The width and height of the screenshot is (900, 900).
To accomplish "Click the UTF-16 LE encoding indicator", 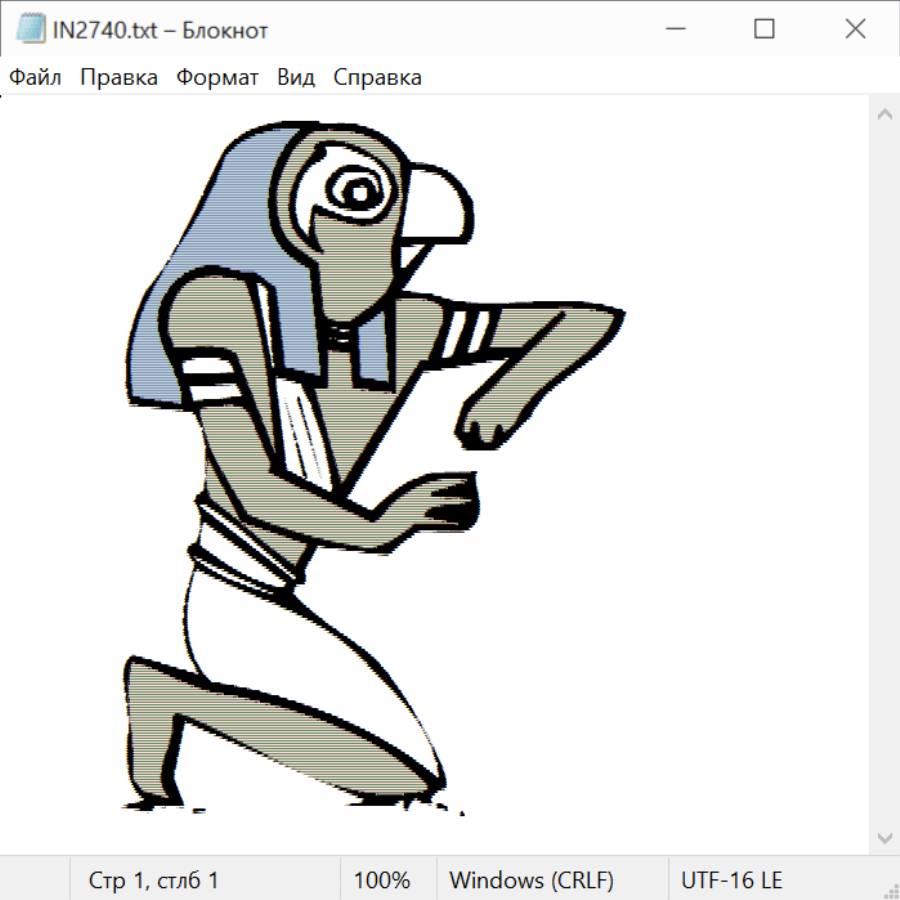I will tap(731, 880).
